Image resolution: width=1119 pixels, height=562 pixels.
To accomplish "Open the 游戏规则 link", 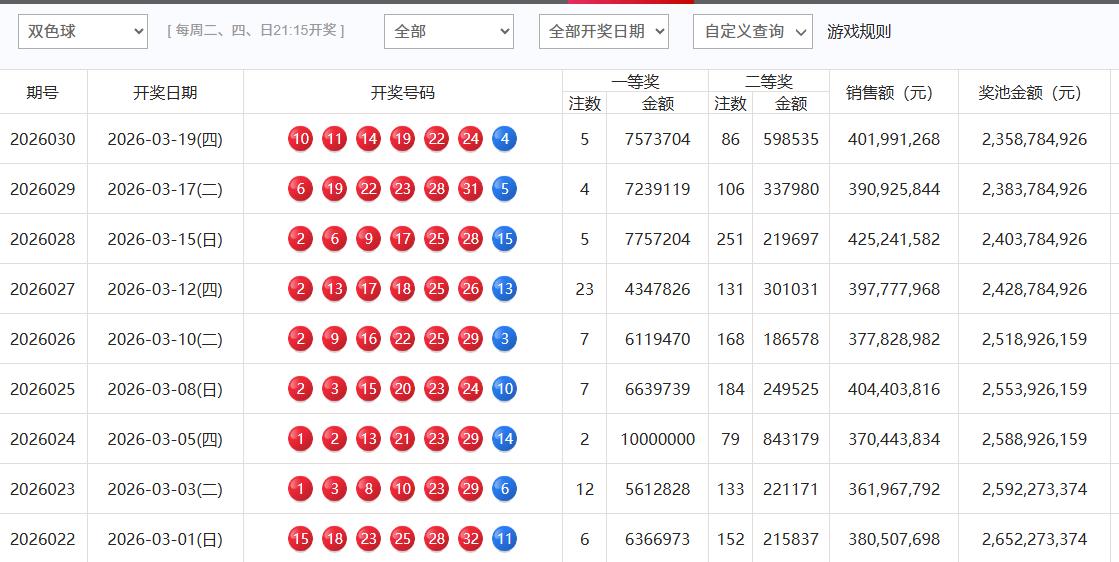I will pos(859,31).
